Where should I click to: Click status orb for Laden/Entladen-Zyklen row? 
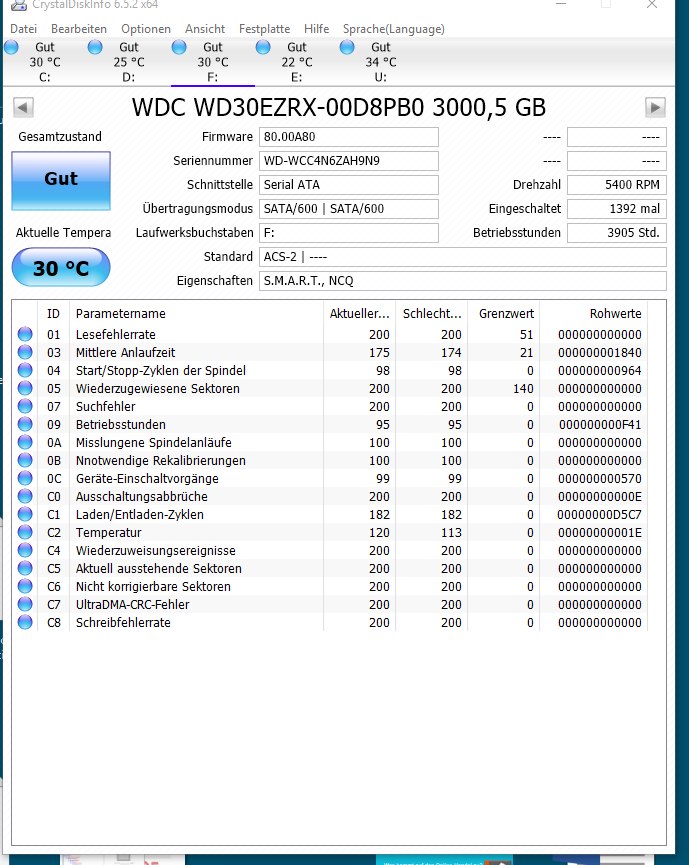(x=25, y=514)
